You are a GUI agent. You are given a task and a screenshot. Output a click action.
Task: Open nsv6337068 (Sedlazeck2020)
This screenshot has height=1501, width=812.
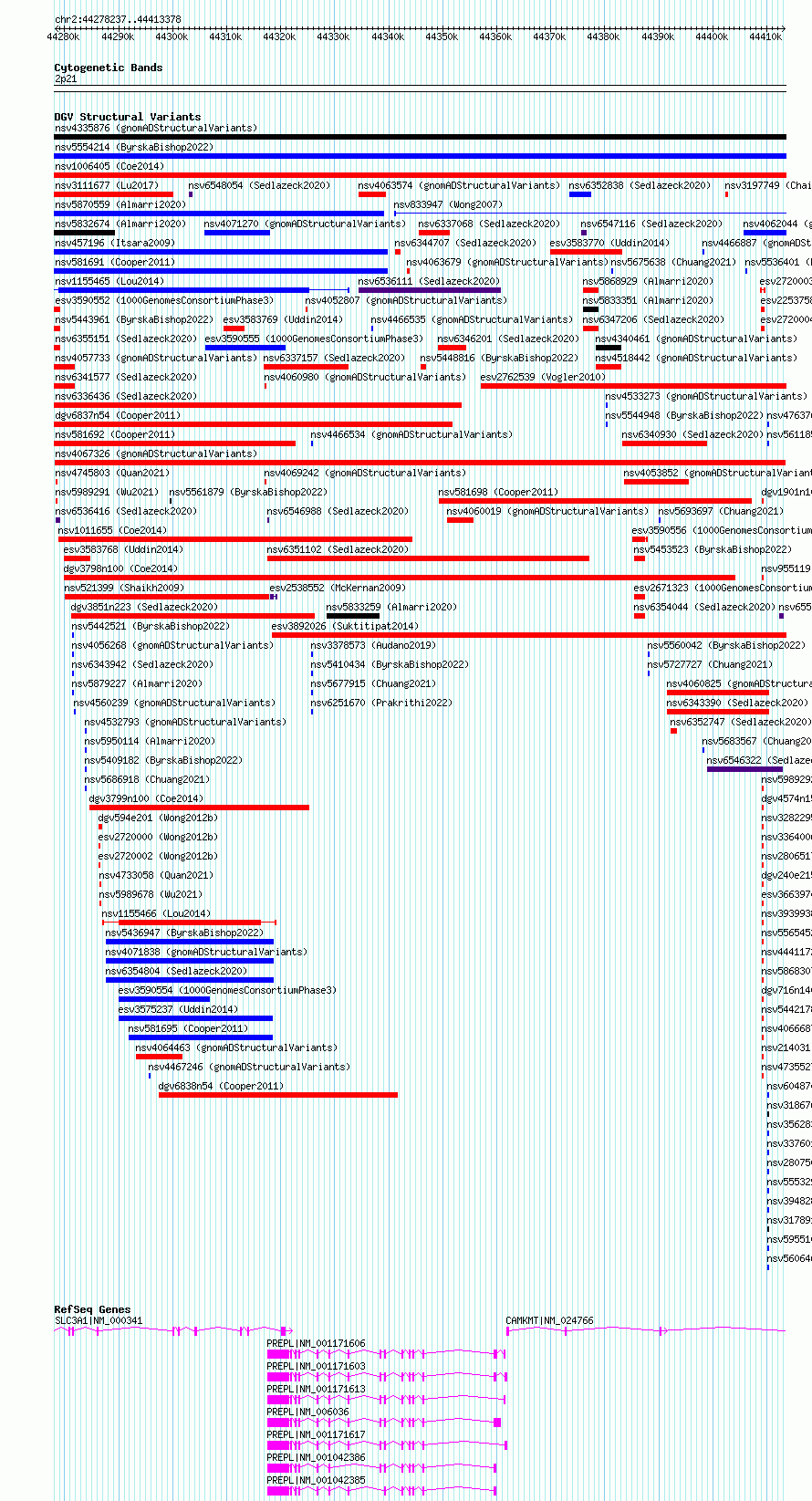[x=489, y=224]
